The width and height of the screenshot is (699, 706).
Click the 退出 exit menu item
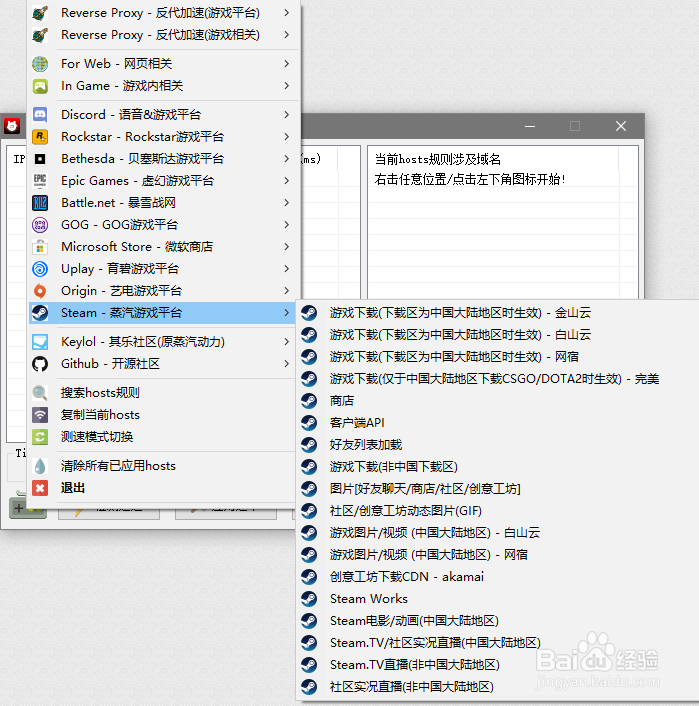pos(163,488)
